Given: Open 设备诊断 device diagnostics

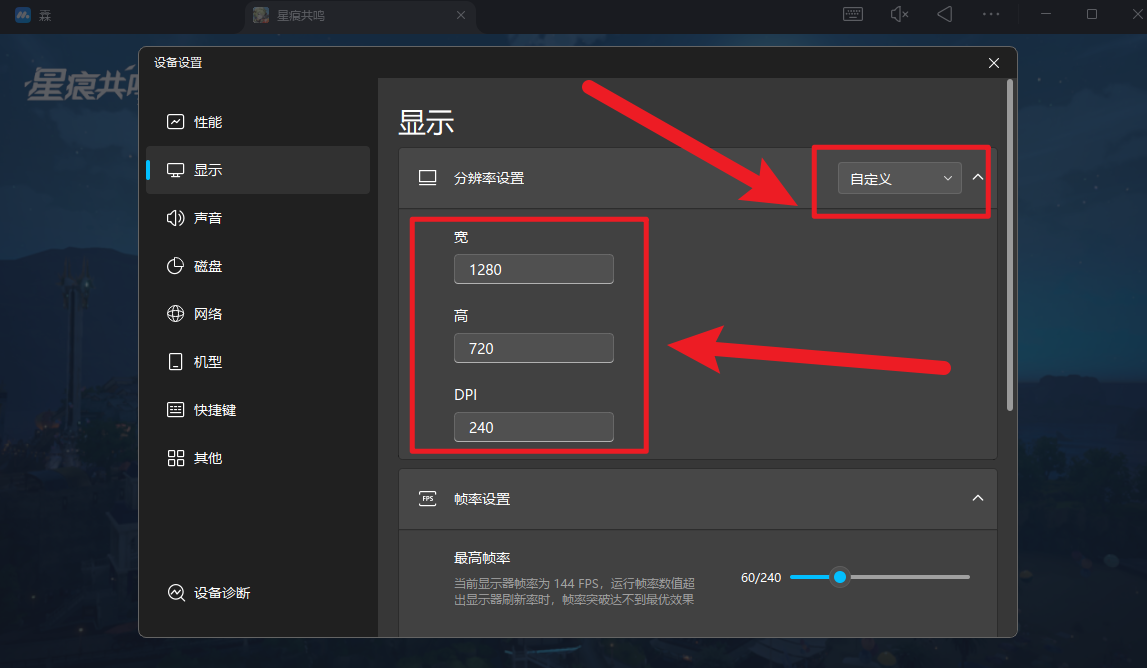Looking at the screenshot, I should pyautogui.click(x=221, y=593).
